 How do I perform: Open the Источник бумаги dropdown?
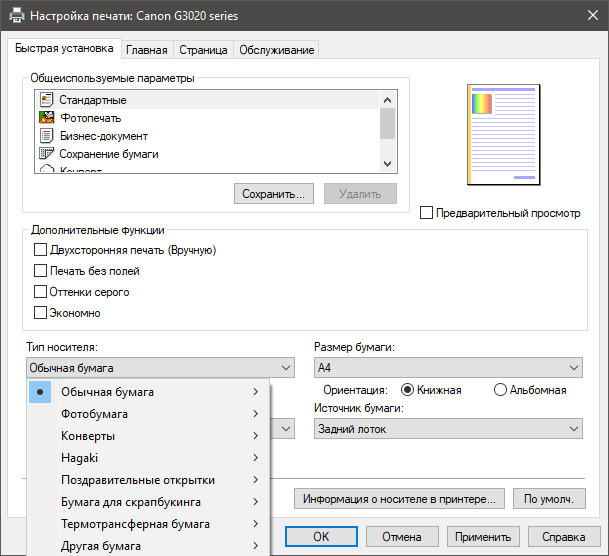tap(448, 429)
